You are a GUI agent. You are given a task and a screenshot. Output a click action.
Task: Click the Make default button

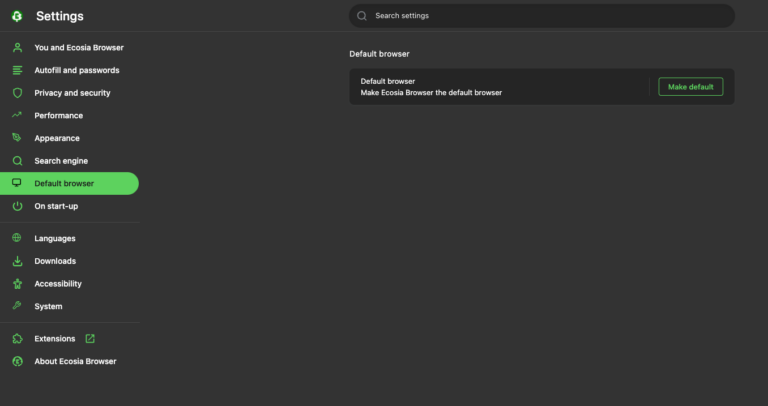click(x=691, y=87)
